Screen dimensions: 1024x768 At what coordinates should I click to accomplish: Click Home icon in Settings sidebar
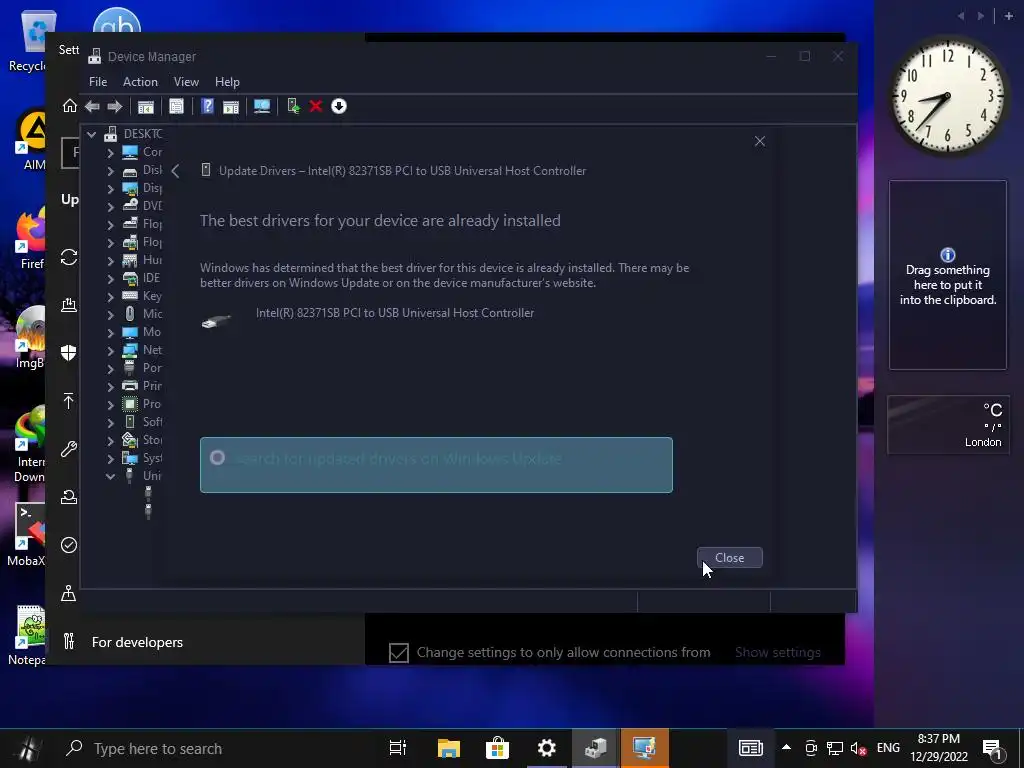(x=69, y=106)
